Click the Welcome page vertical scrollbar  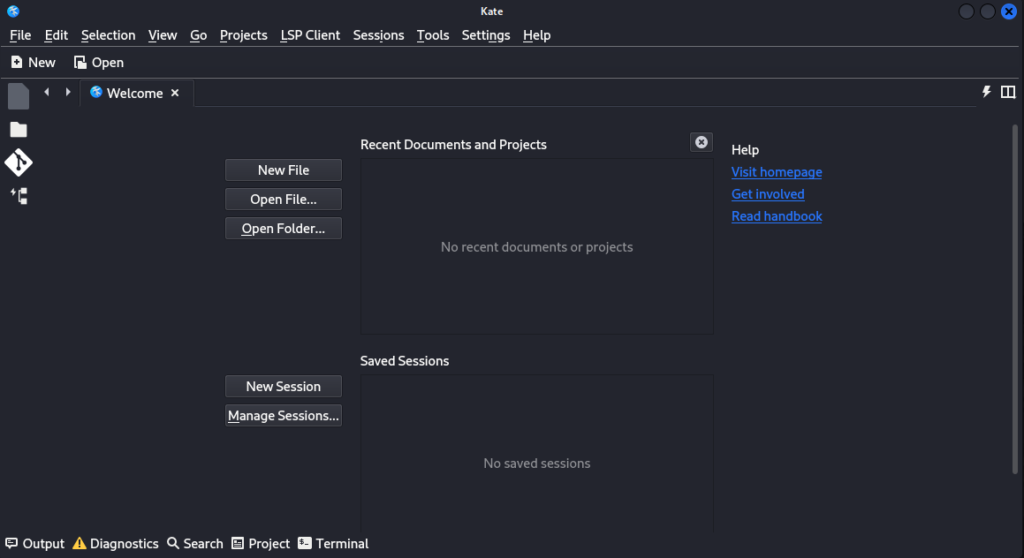pyautogui.click(x=1015, y=299)
